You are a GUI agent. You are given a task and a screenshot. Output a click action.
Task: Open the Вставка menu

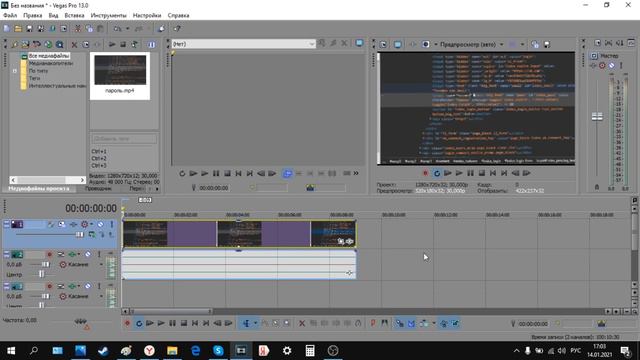74,15
